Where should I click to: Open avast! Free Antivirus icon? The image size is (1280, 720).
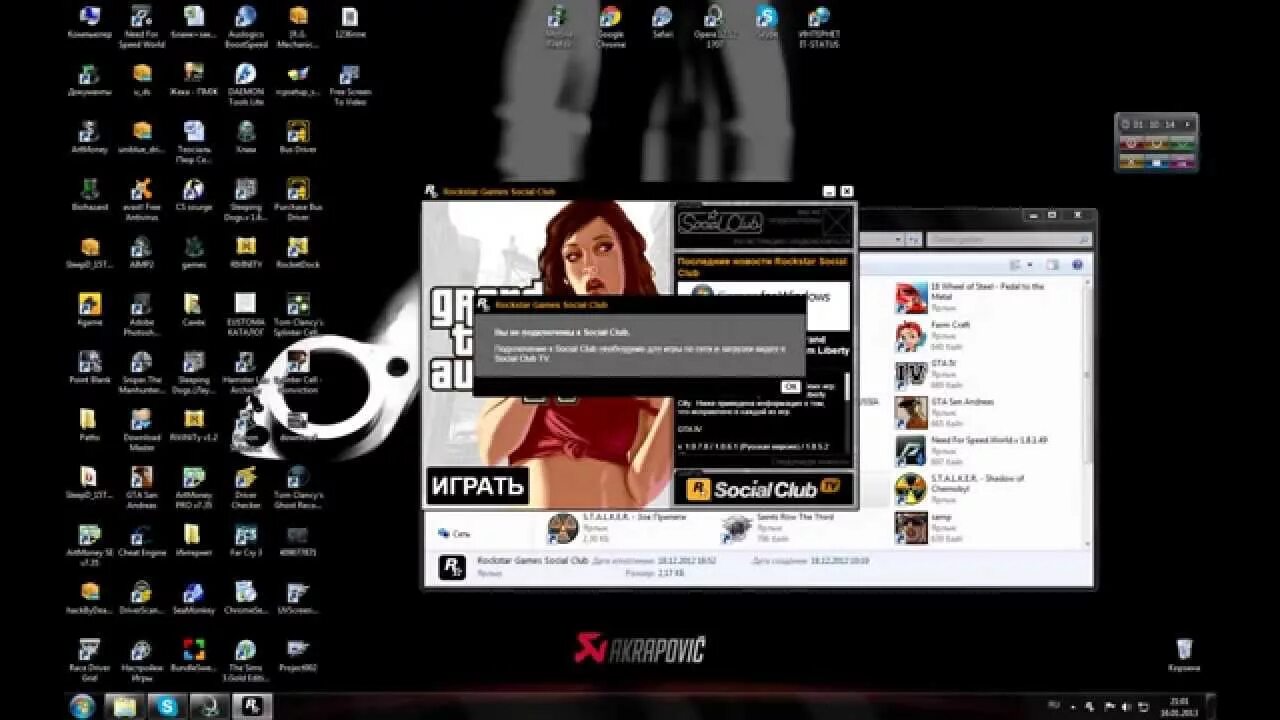pos(142,198)
